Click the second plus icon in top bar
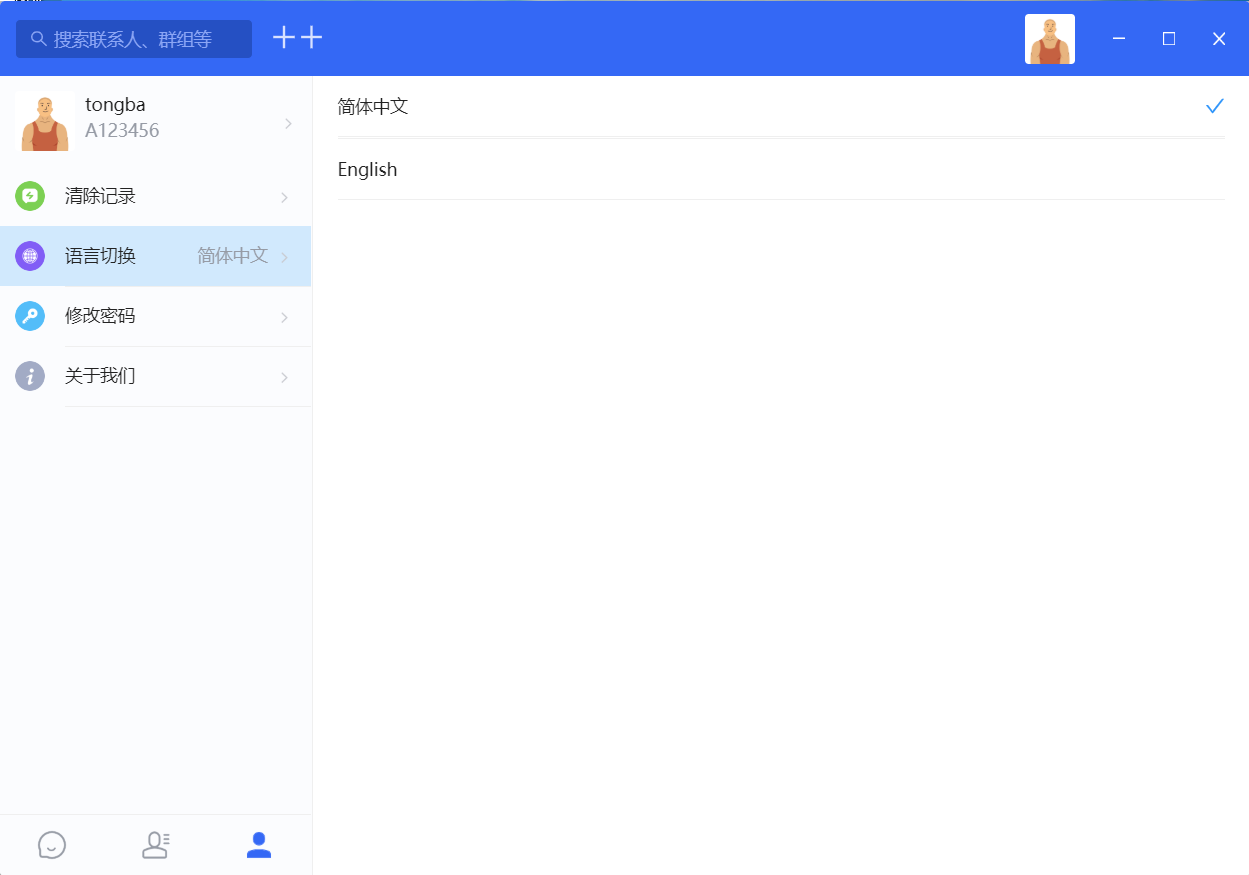Screen dimensions: 1249x875 [312, 37]
